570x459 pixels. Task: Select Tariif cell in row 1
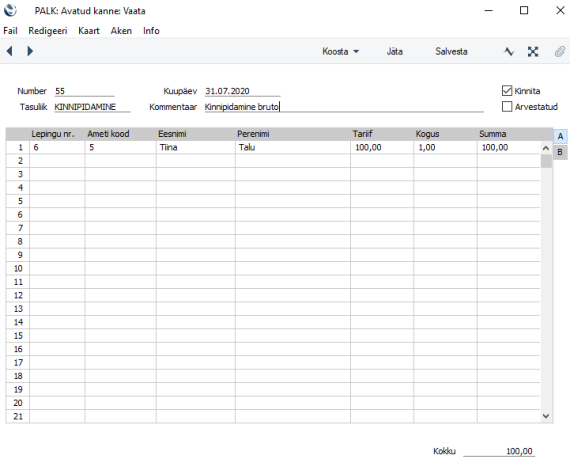pos(382,148)
